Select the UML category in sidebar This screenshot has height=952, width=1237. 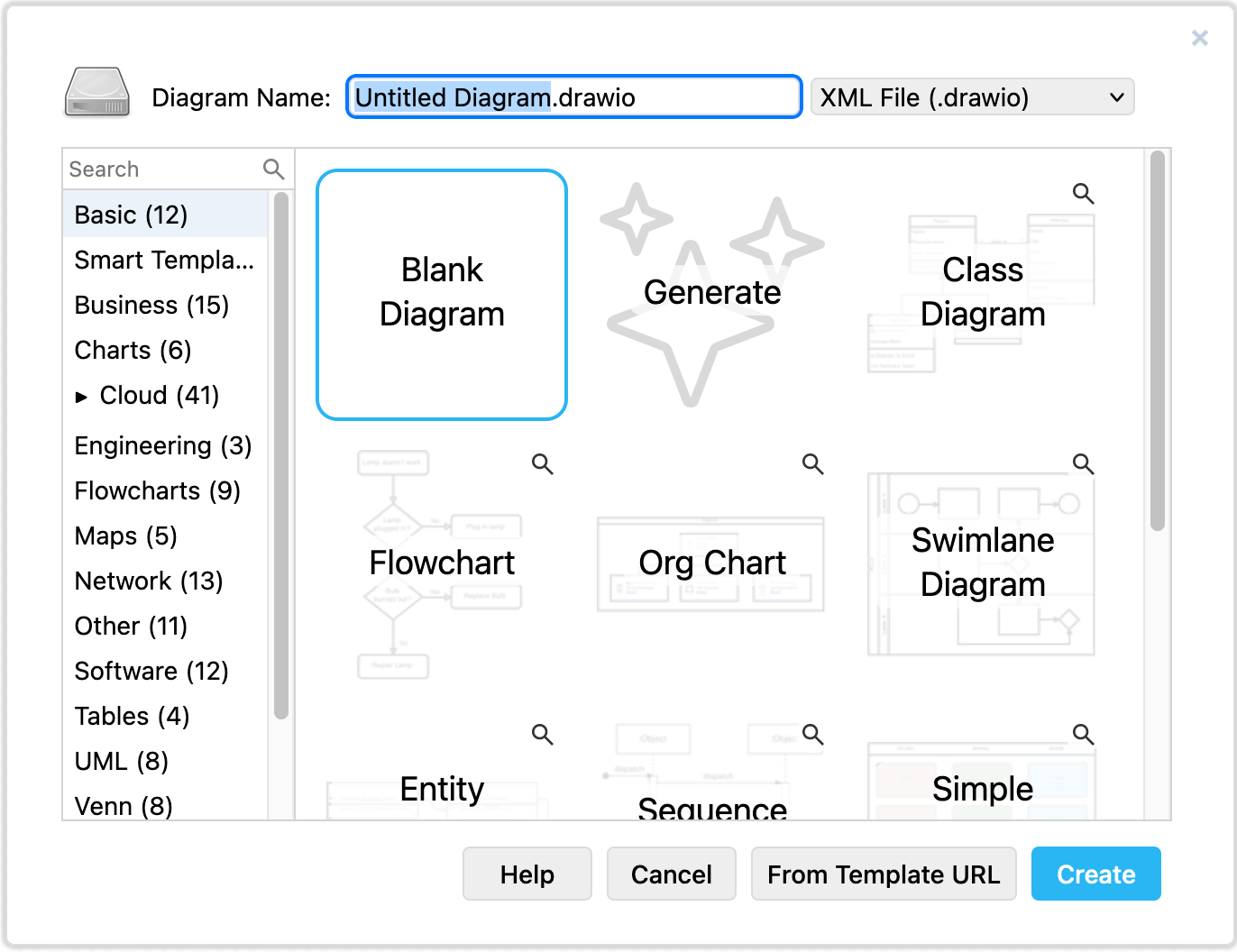click(x=120, y=761)
